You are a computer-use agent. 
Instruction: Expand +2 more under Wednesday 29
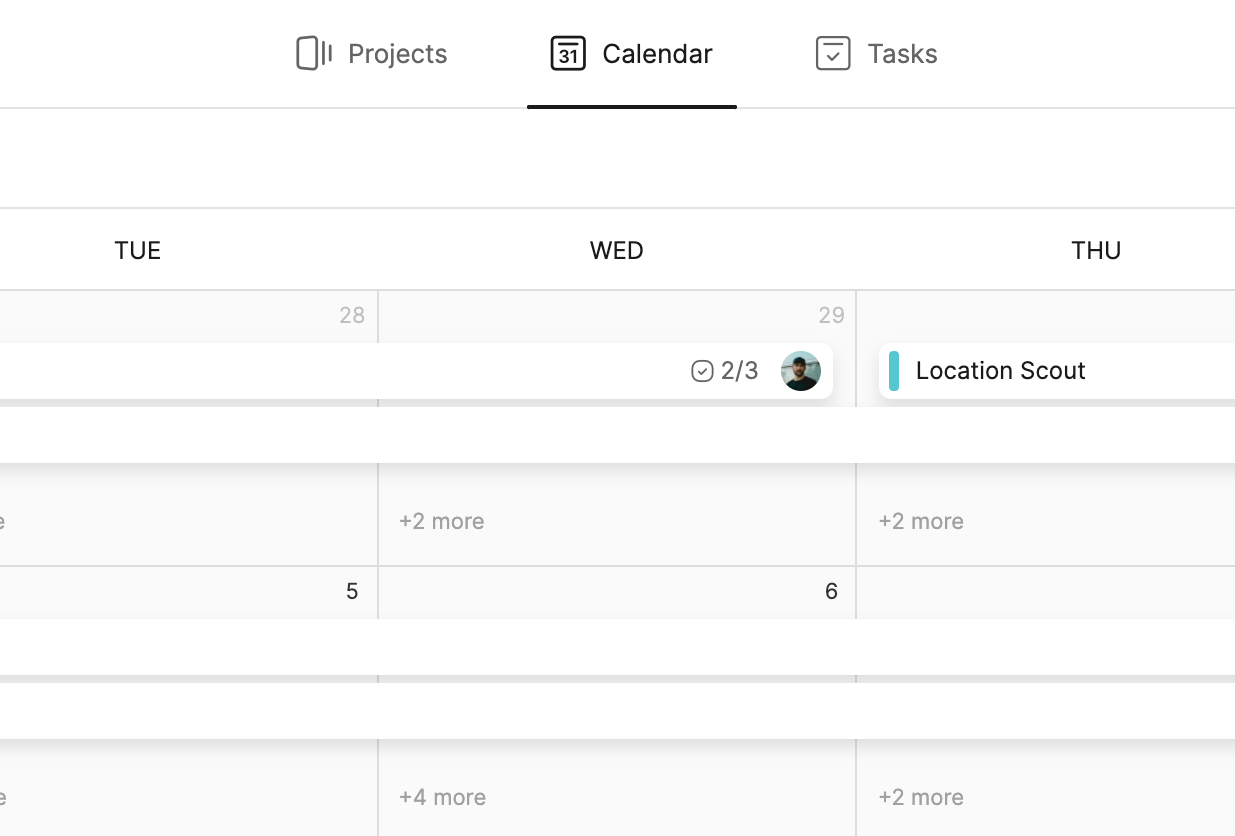[441, 521]
